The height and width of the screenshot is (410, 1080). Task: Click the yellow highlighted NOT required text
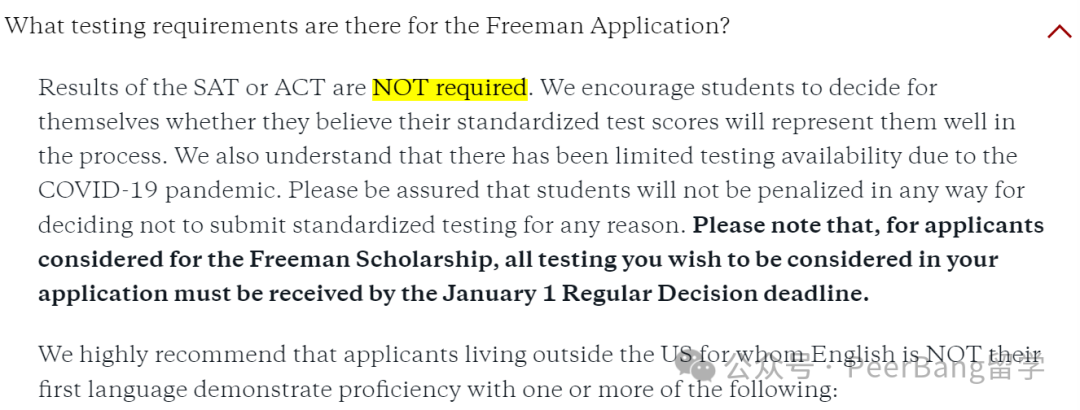click(449, 88)
